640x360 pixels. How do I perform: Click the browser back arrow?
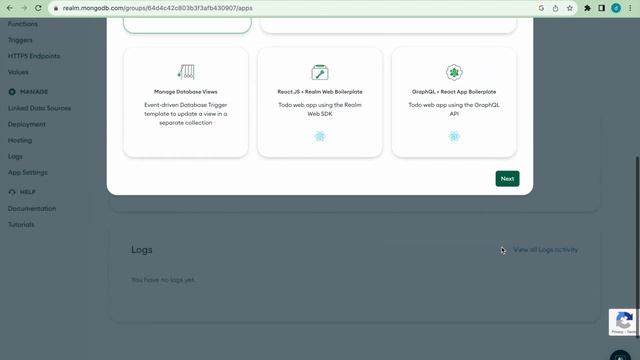tap(9, 8)
